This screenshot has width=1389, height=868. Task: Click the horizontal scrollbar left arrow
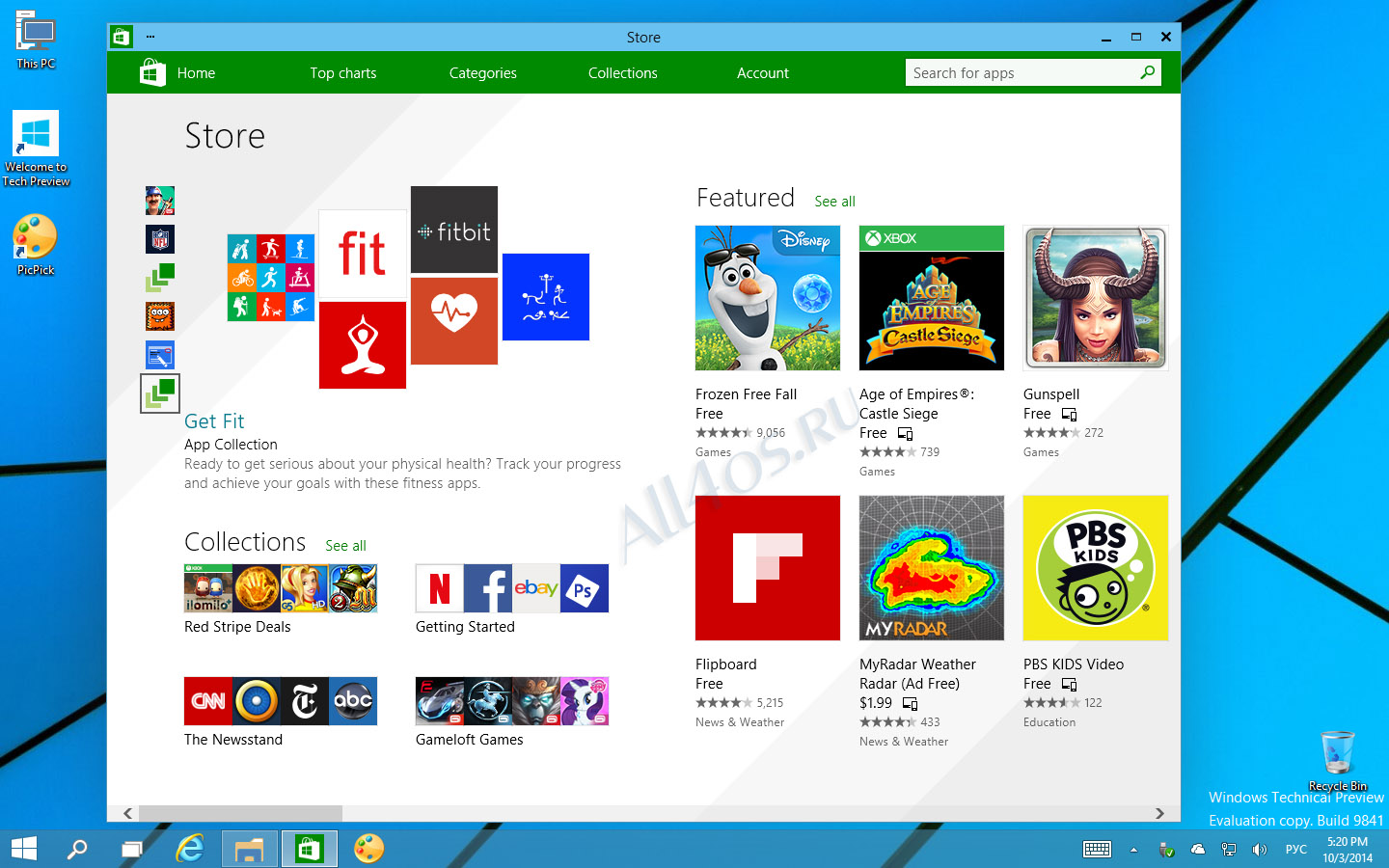[x=128, y=814]
